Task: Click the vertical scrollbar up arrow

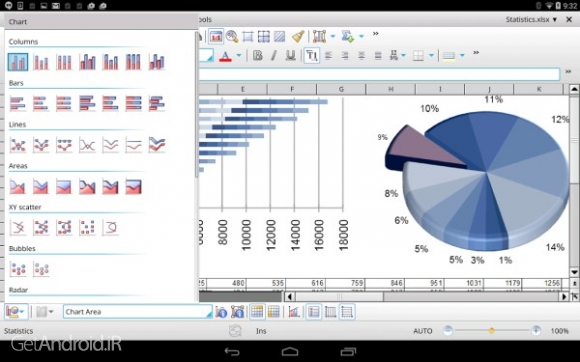Action: 574,89
